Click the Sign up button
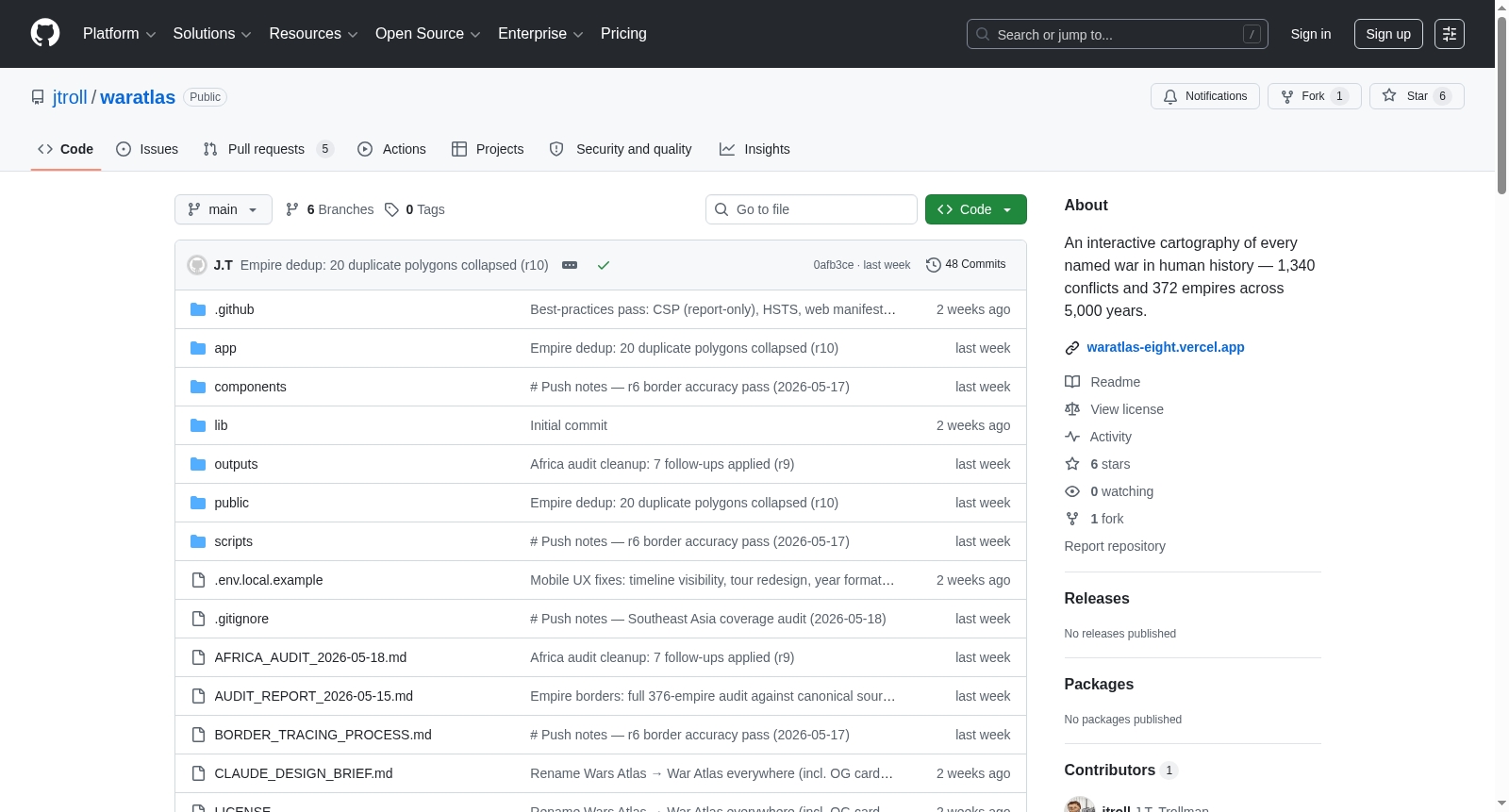Viewport: 1509px width, 812px height. (x=1388, y=34)
